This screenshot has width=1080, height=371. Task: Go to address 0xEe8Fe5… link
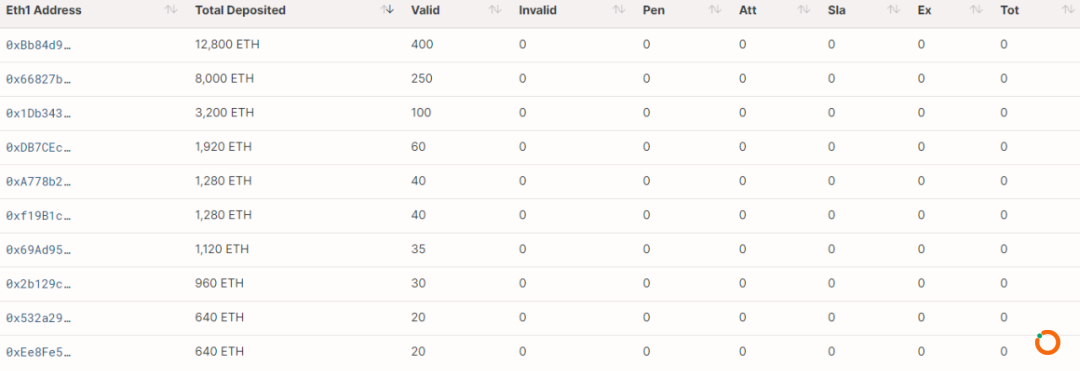tap(39, 352)
